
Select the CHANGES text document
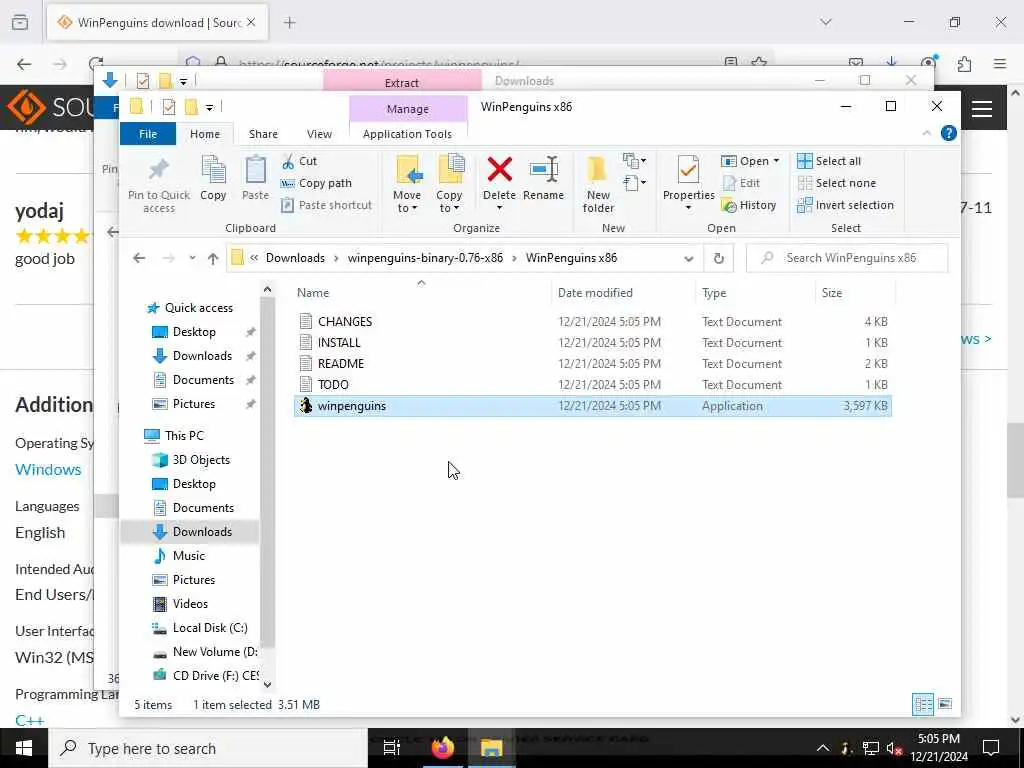click(x=592, y=321)
